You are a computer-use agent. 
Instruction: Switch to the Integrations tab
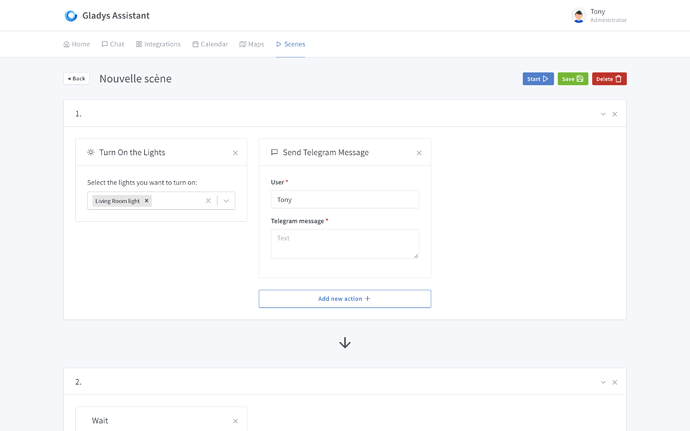pyautogui.click(x=158, y=44)
